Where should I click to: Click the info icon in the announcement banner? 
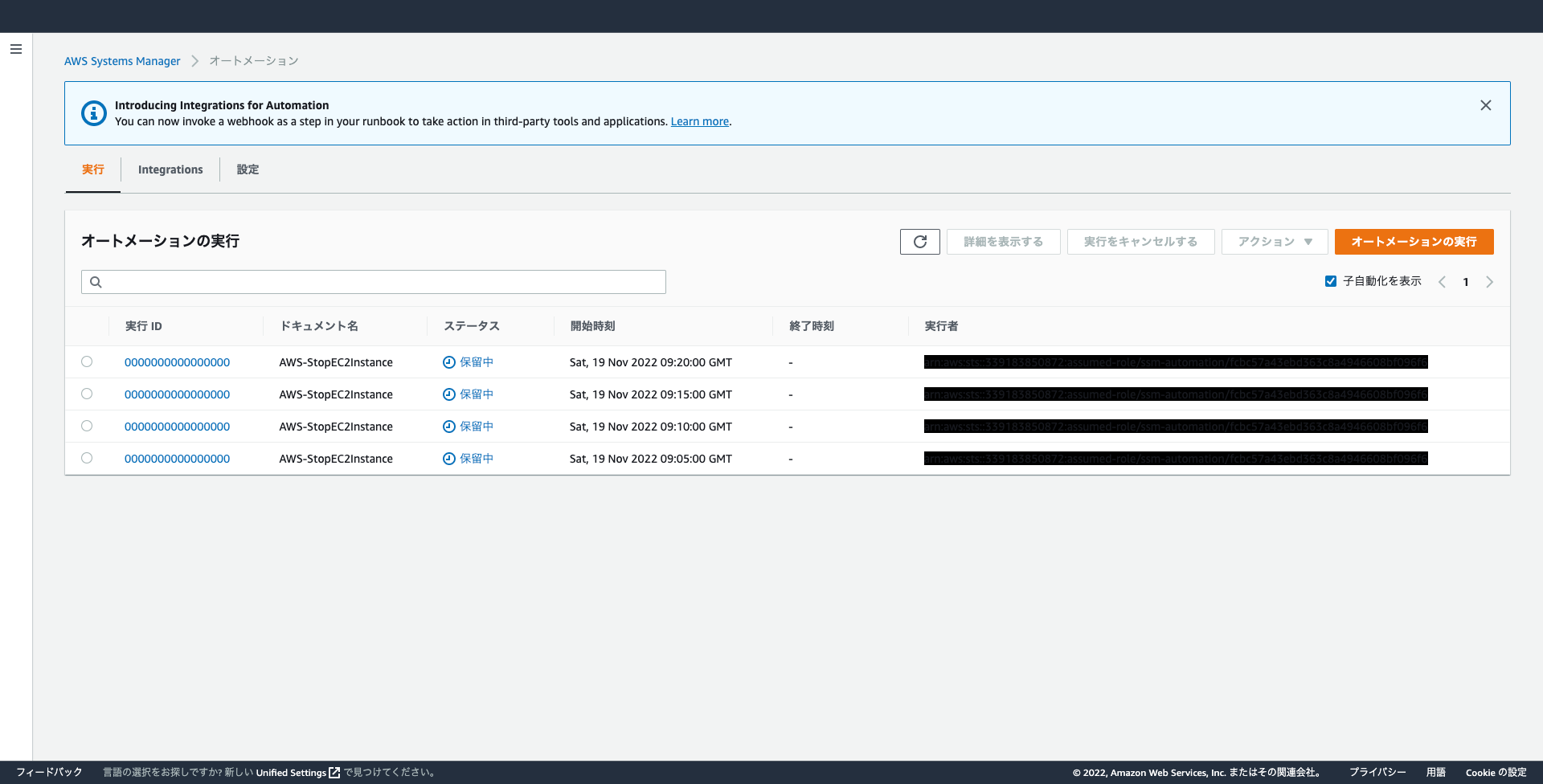click(x=94, y=113)
